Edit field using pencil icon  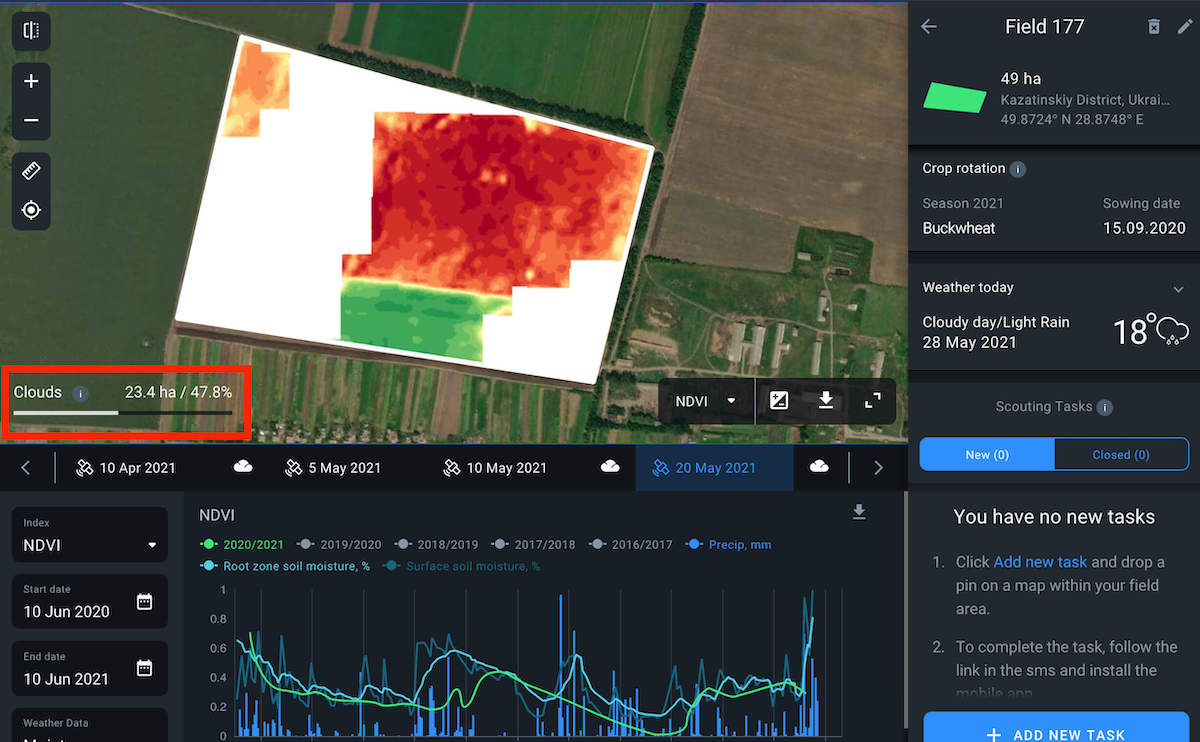pos(1185,27)
